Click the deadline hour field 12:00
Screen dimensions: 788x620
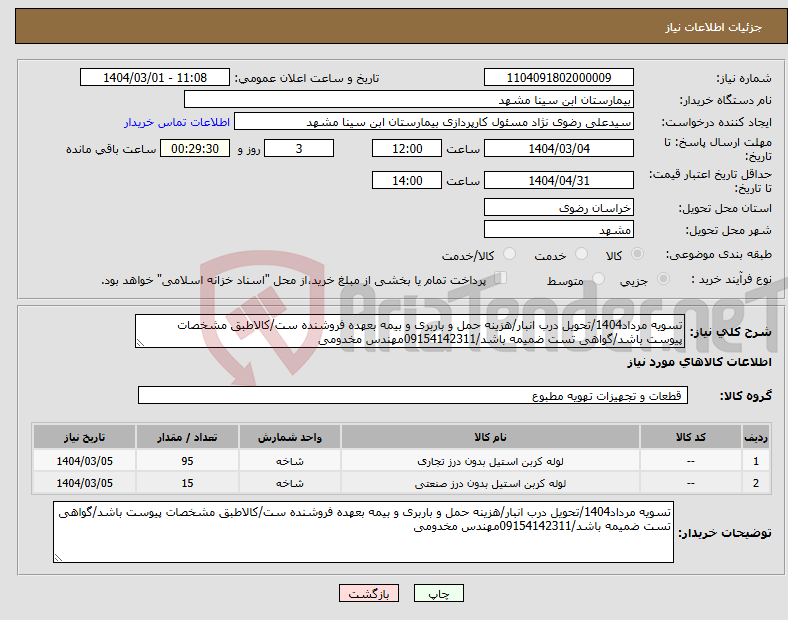407,148
